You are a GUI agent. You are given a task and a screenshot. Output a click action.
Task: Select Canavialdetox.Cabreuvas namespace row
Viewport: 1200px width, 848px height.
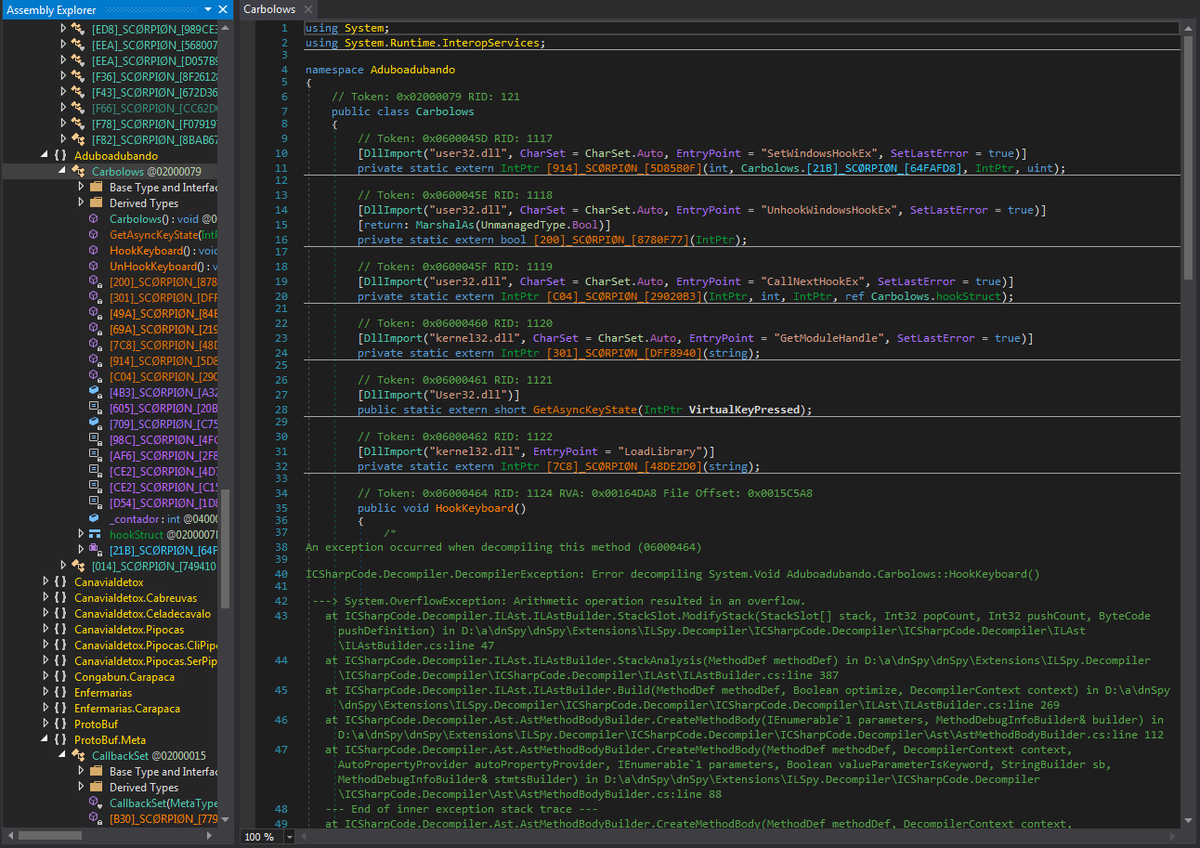pyautogui.click(x=136, y=598)
